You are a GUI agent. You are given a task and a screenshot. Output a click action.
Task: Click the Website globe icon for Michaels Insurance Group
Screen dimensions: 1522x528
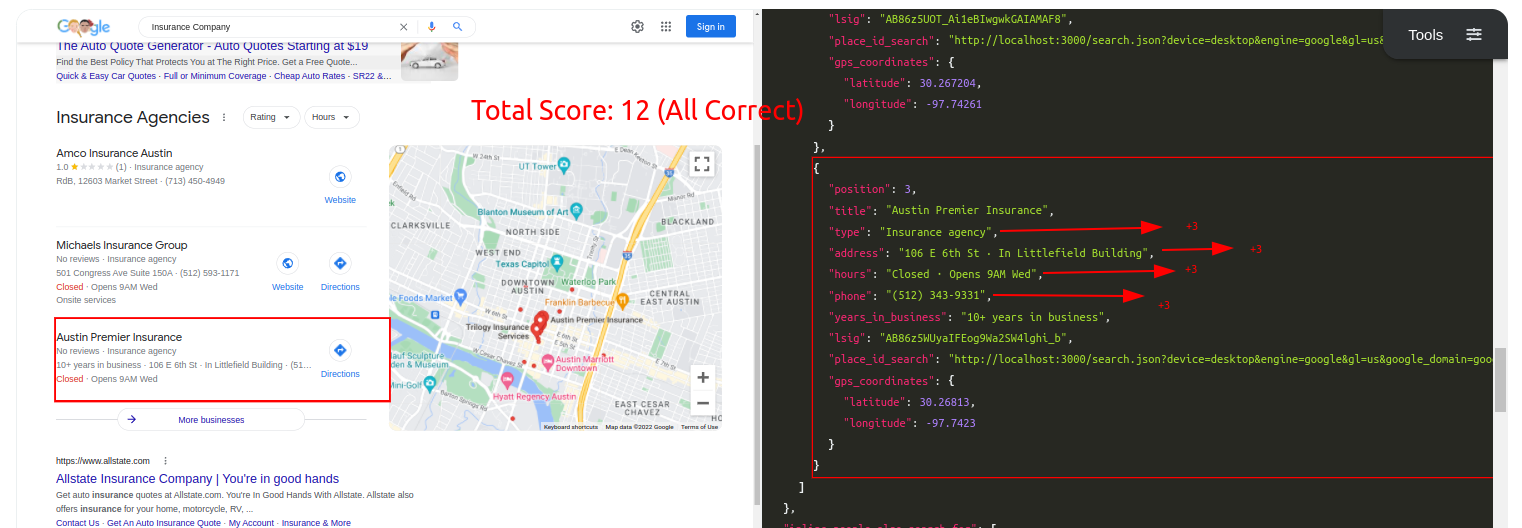click(x=288, y=263)
